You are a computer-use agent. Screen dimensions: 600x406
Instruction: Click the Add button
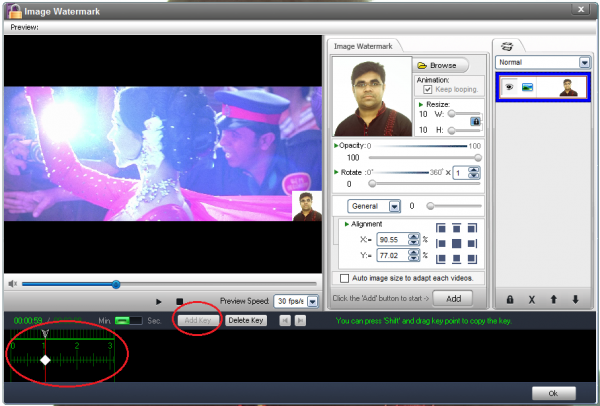pyautogui.click(x=453, y=298)
